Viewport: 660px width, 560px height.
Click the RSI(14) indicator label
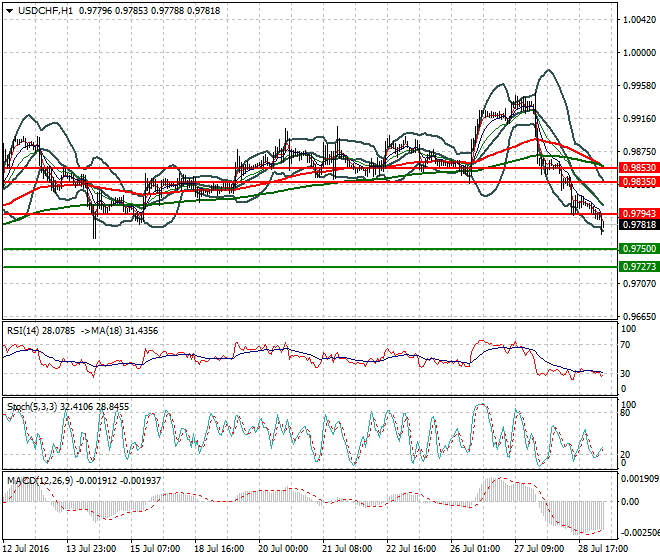24,331
